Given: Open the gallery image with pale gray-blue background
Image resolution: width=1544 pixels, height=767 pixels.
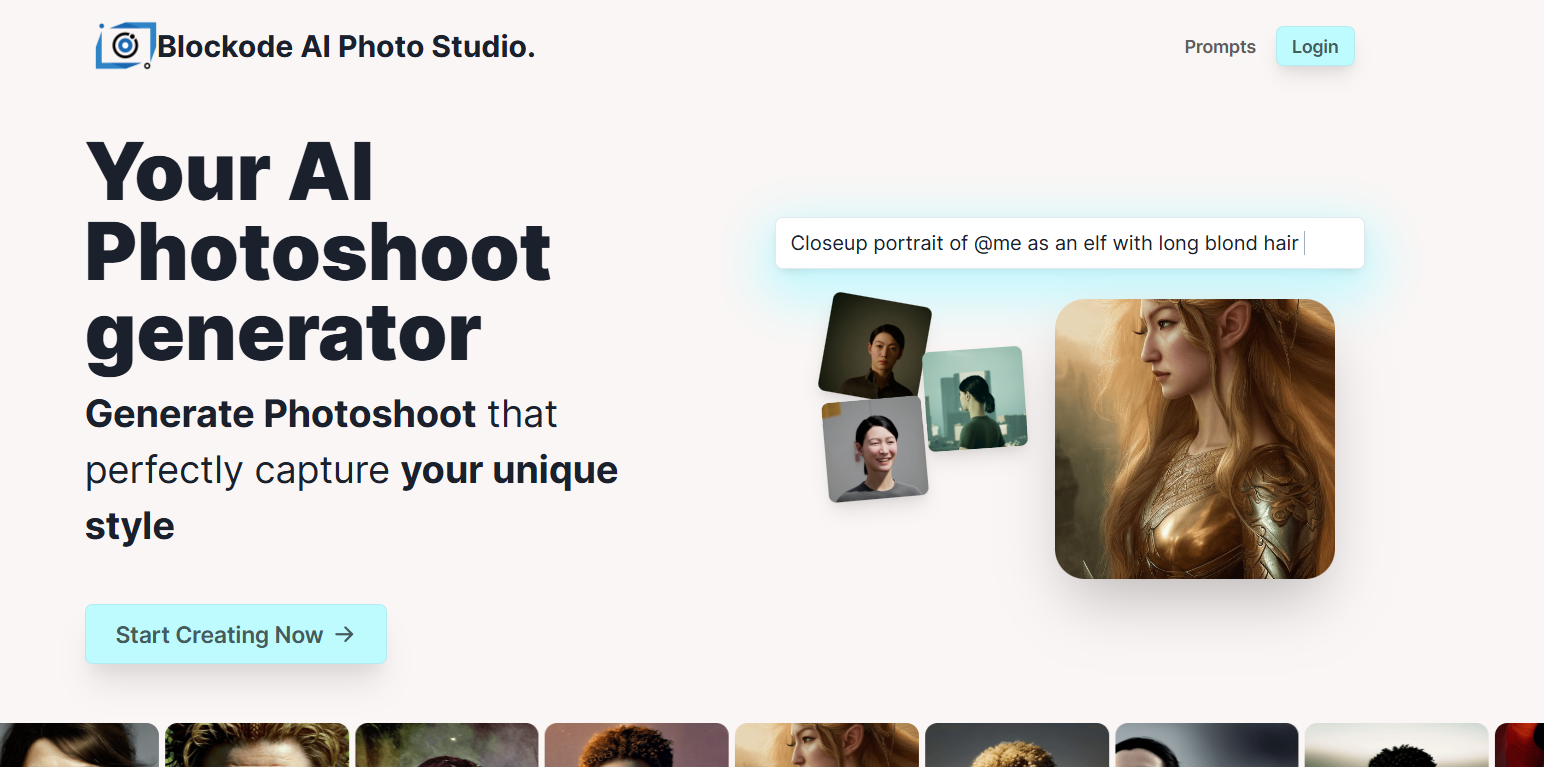Looking at the screenshot, I should coord(1206,745).
